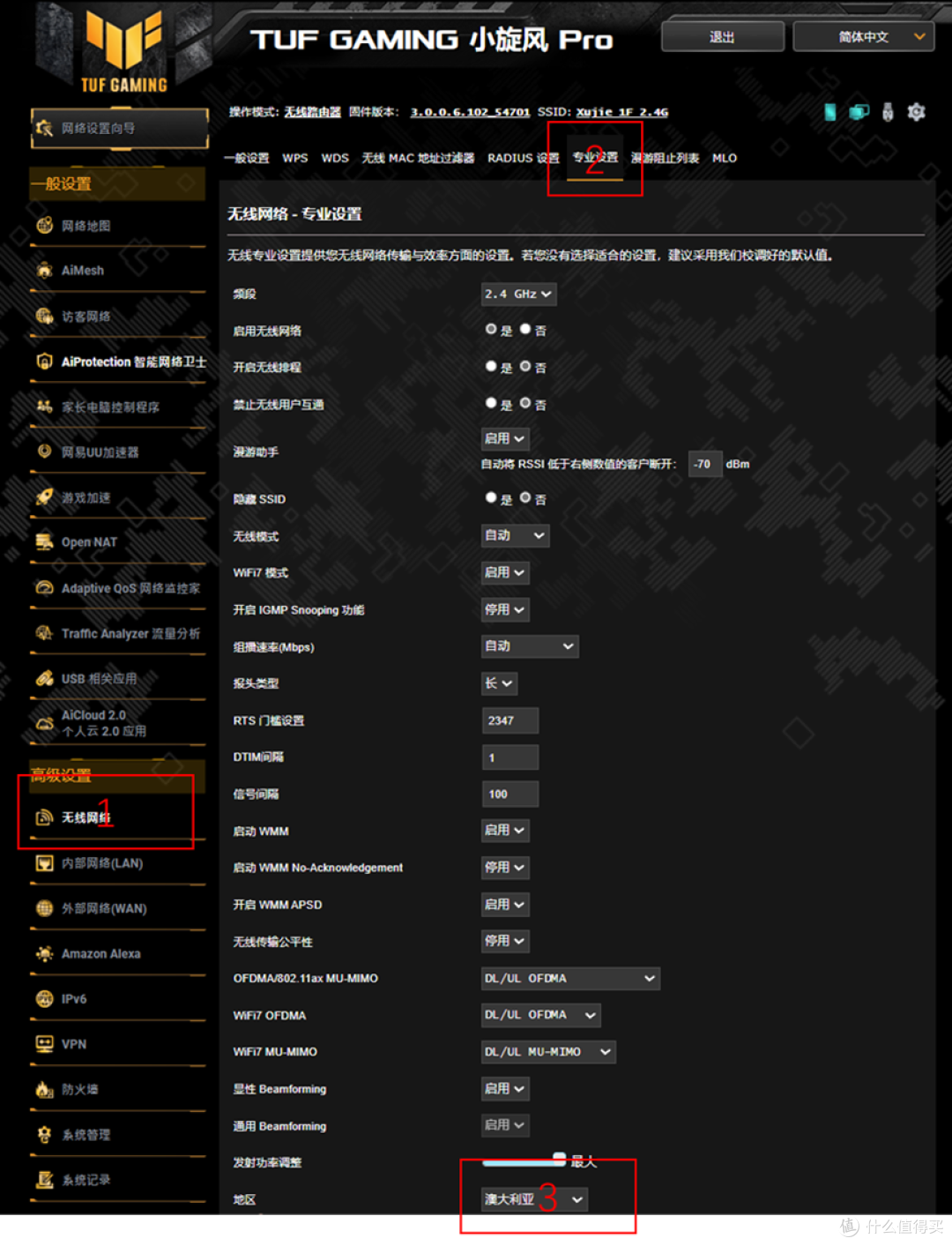Open the 漫游助手 dropdown

pos(505,438)
